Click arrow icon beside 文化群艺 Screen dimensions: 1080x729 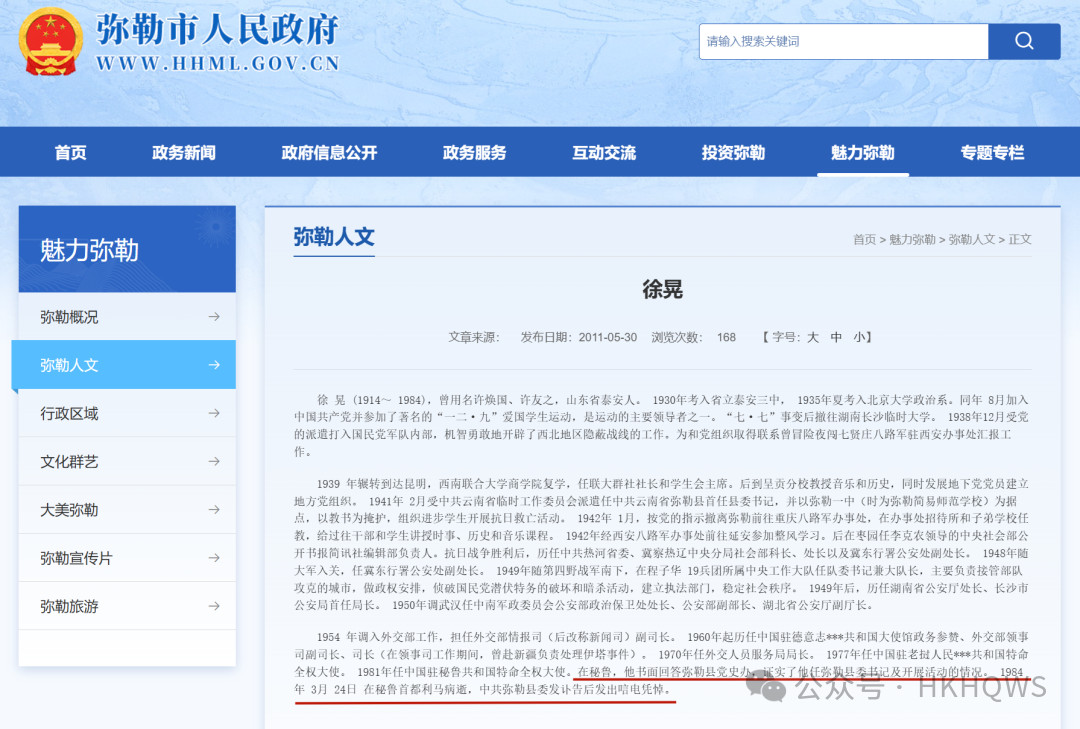pyautogui.click(x=213, y=462)
